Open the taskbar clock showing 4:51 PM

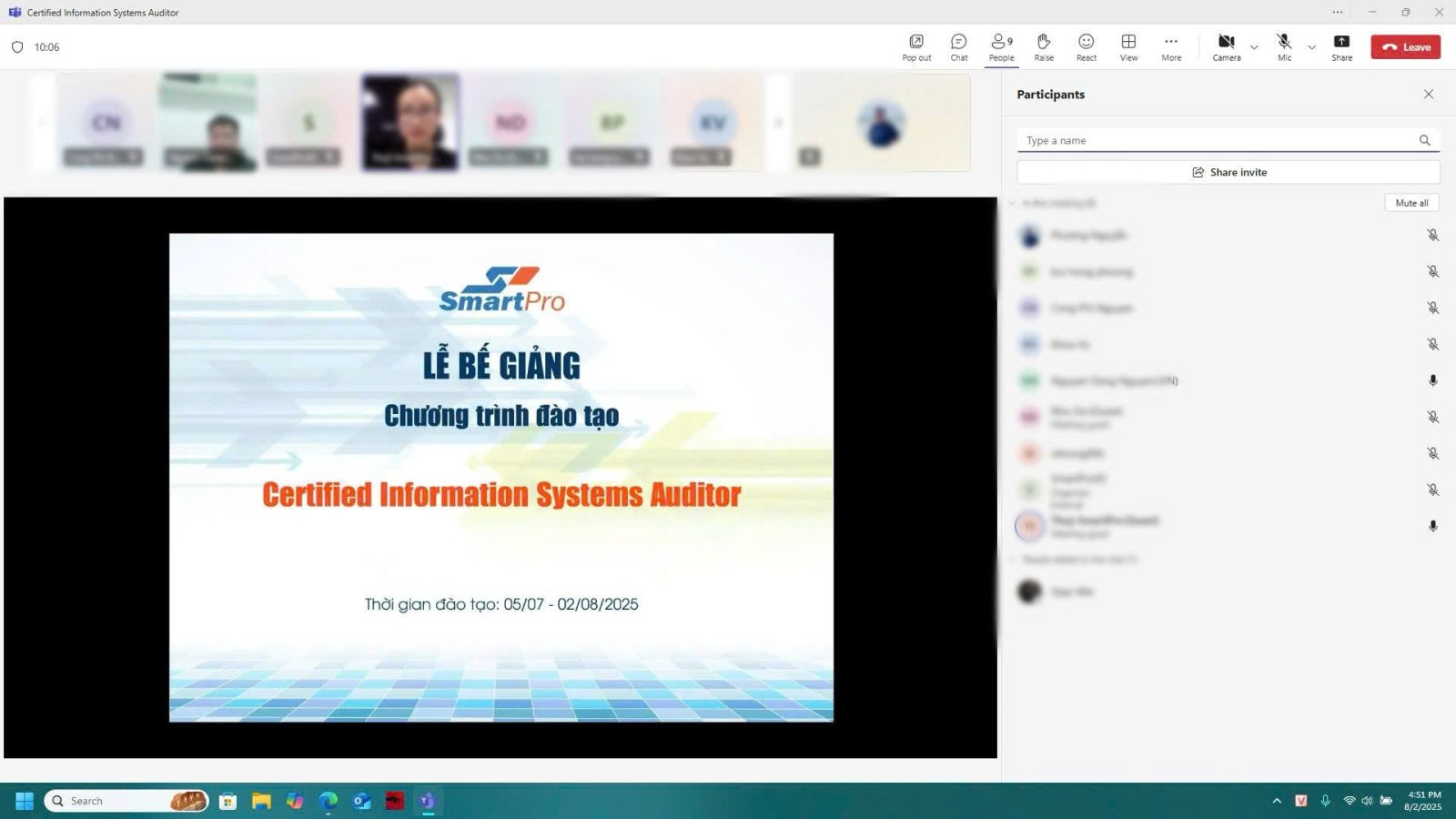tap(1423, 801)
